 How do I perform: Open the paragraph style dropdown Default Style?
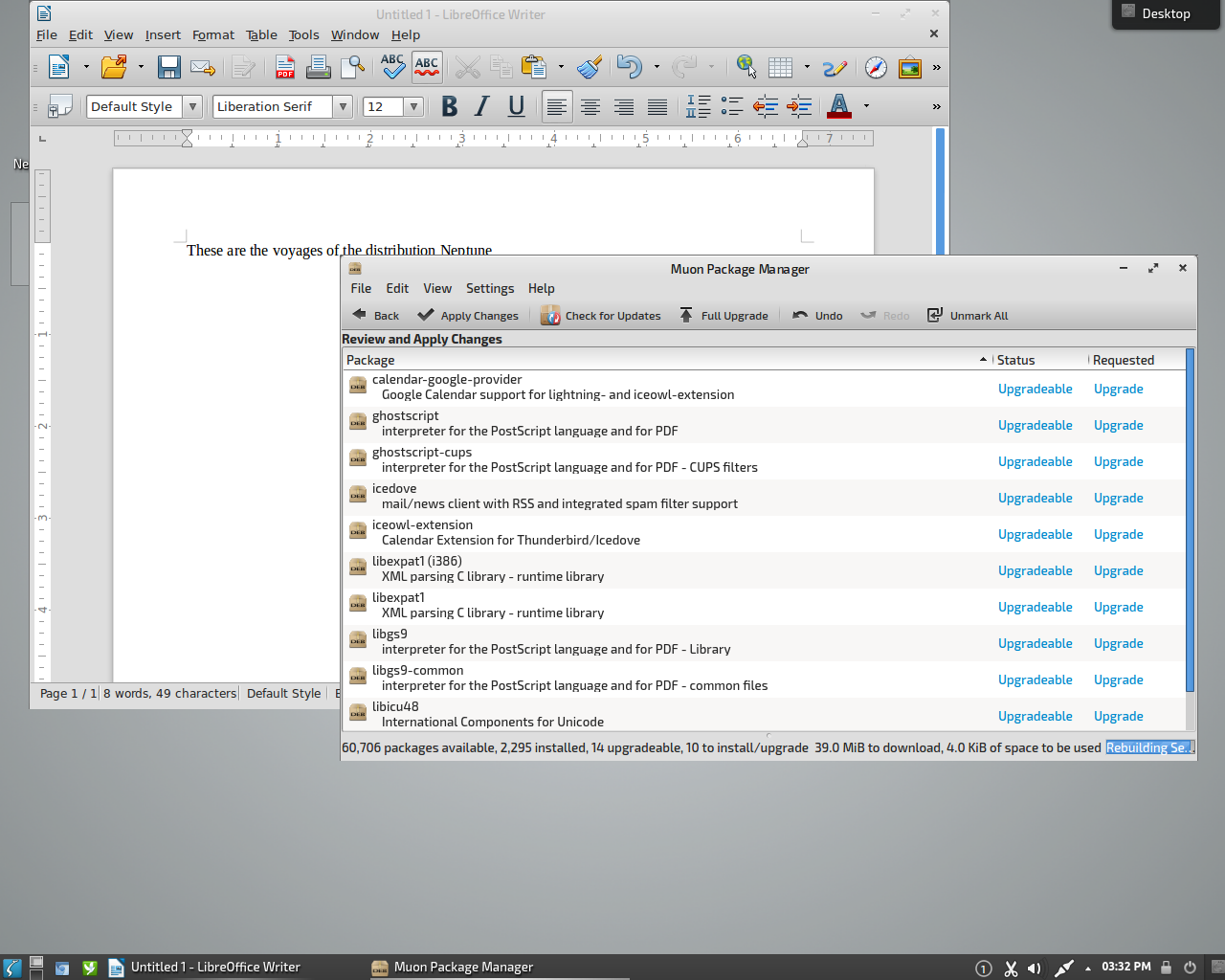coord(192,106)
